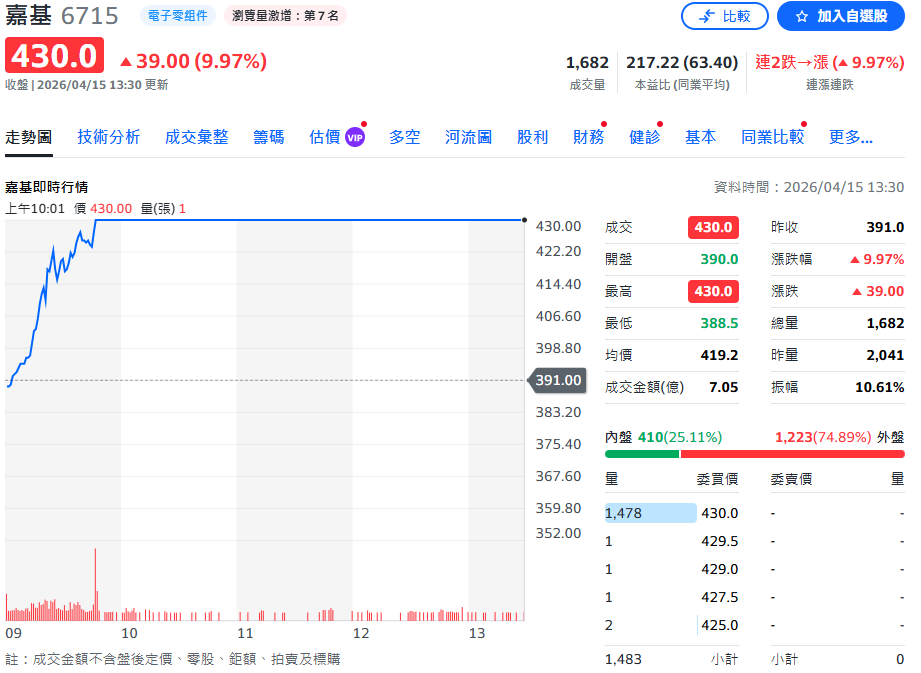The image size is (921, 673).
Task: Open the 成交彙整 tab
Action: (196, 137)
